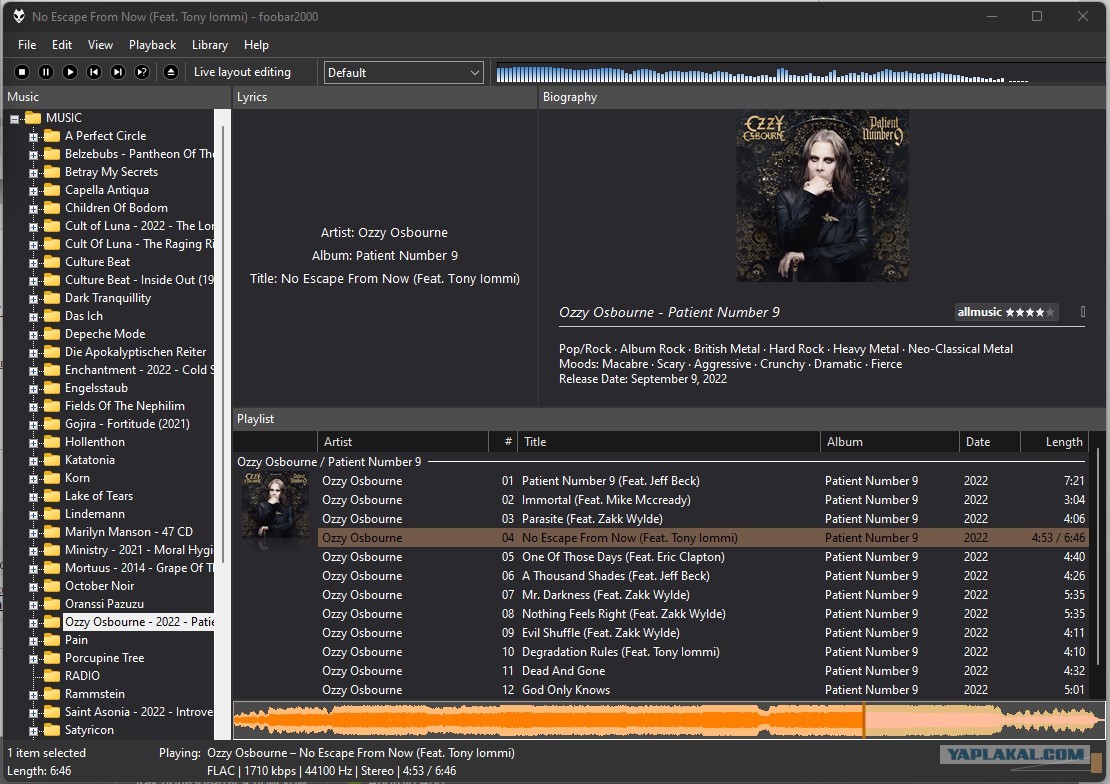Click the spectrum visualization in toolbar
The width and height of the screenshot is (1110, 784).
(x=800, y=73)
